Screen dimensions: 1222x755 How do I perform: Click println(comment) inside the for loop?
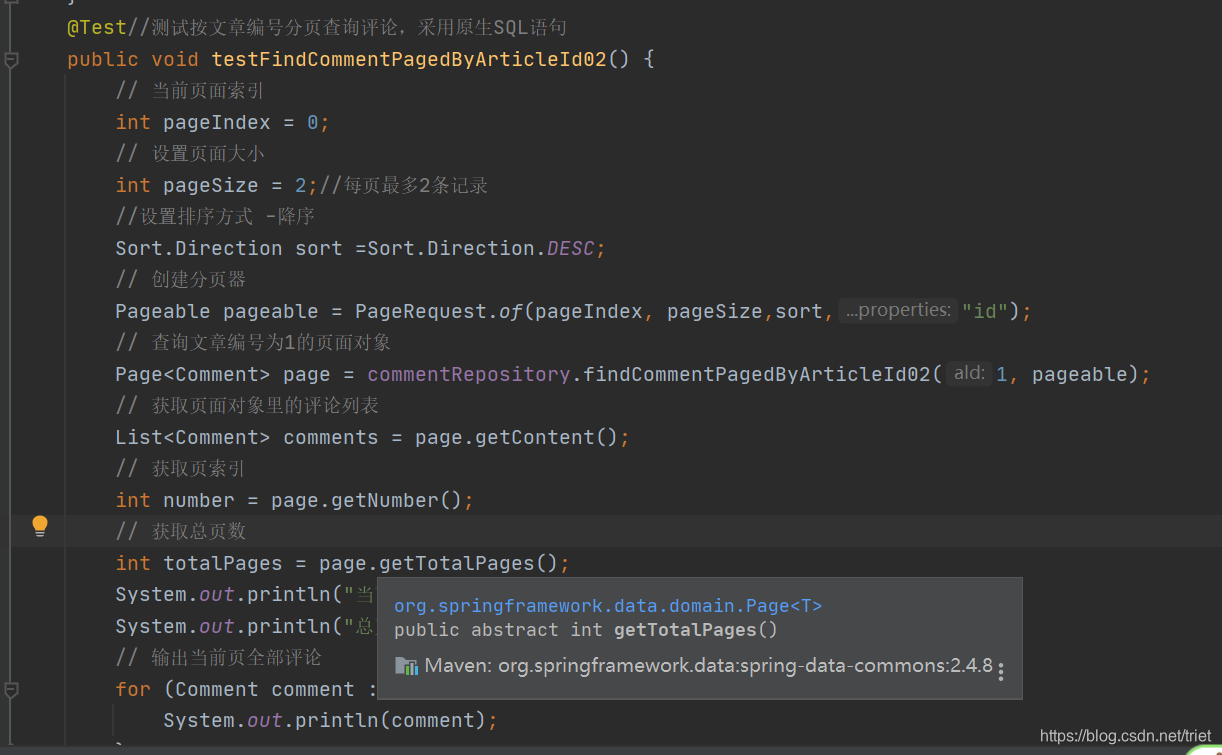point(391,720)
